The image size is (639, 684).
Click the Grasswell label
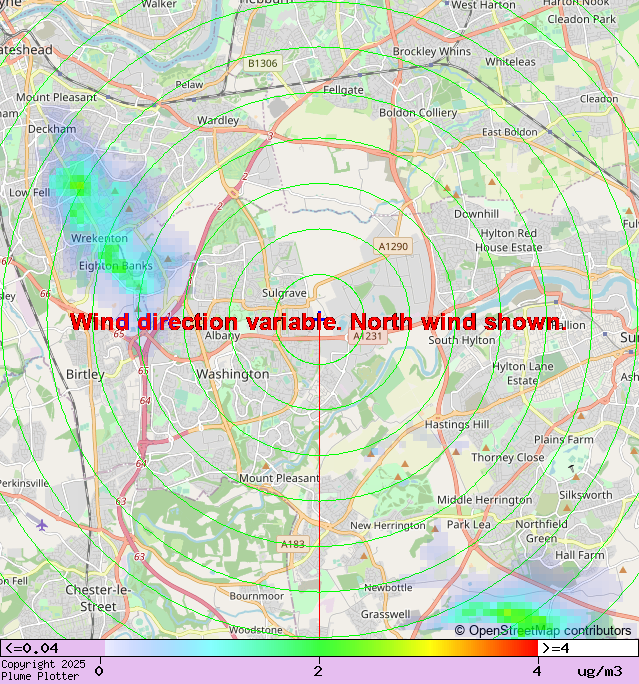(x=386, y=614)
